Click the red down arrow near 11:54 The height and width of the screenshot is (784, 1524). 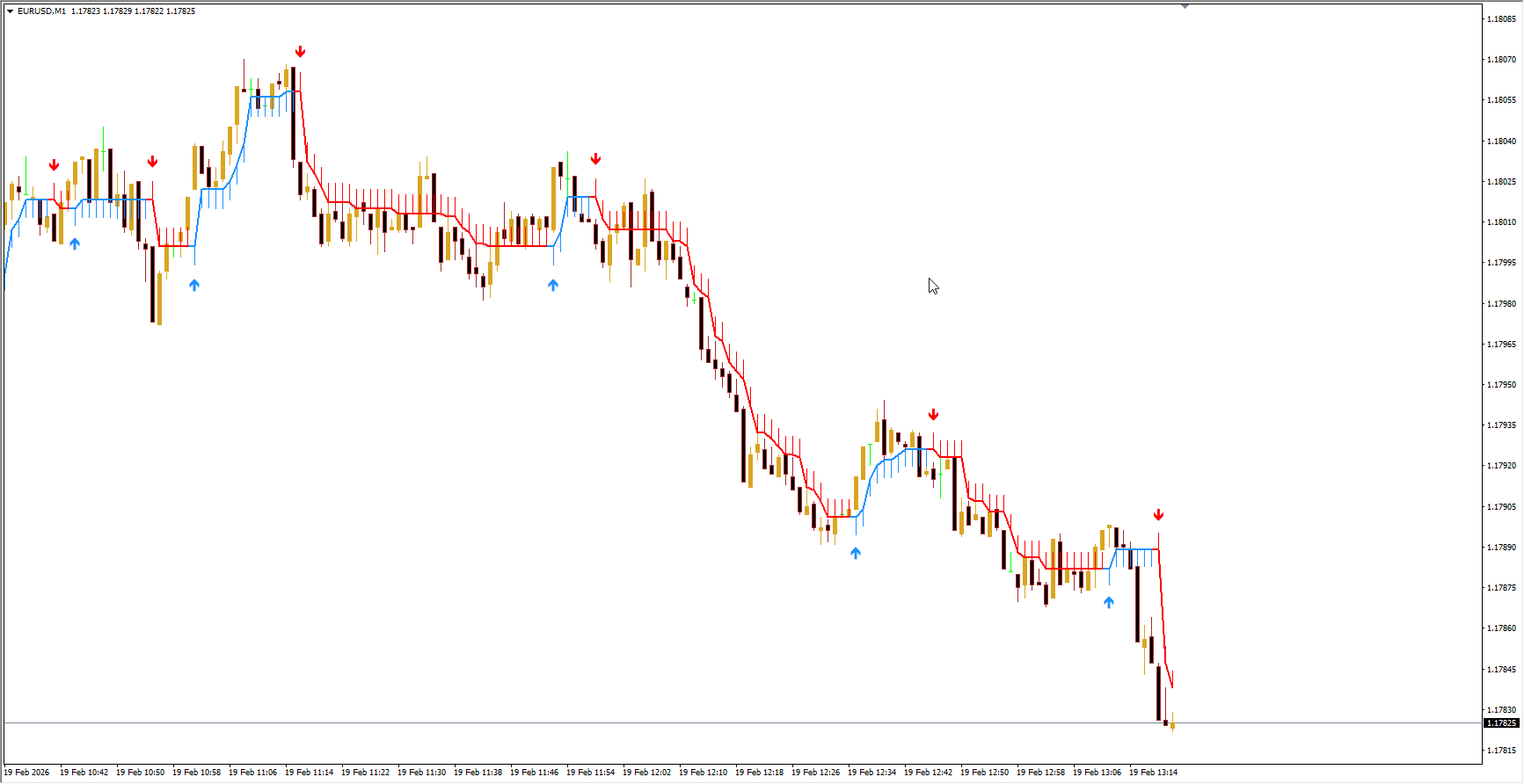tap(596, 159)
